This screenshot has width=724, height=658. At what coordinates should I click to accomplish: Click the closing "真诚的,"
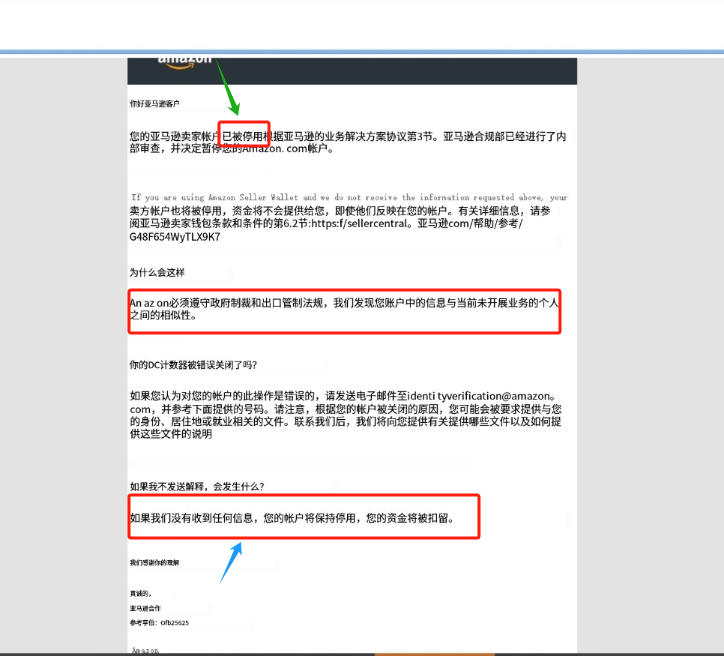click(141, 593)
